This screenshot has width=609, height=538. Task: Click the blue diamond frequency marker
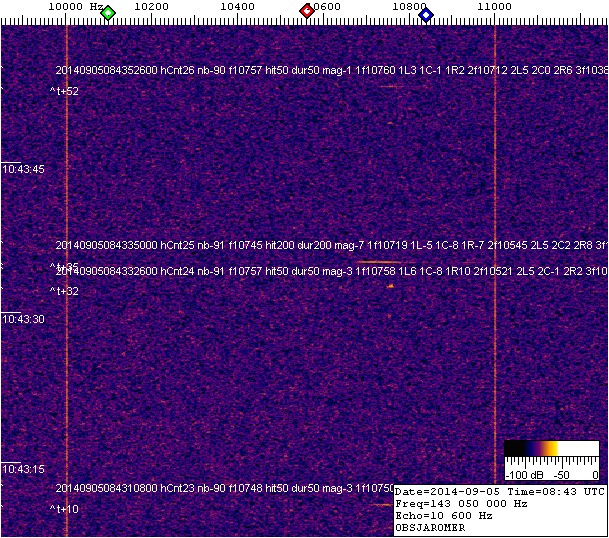pyautogui.click(x=426, y=14)
